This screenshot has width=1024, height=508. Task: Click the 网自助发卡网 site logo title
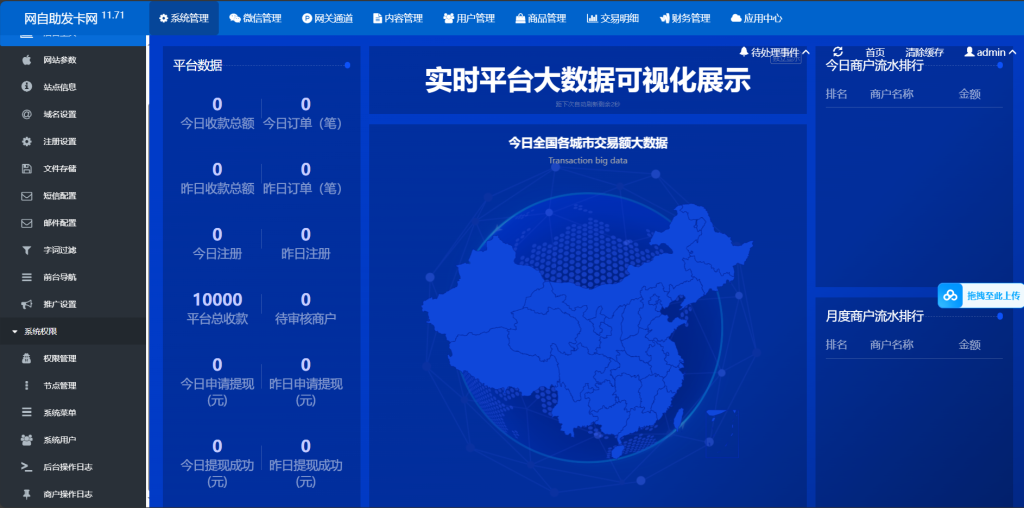(61, 18)
